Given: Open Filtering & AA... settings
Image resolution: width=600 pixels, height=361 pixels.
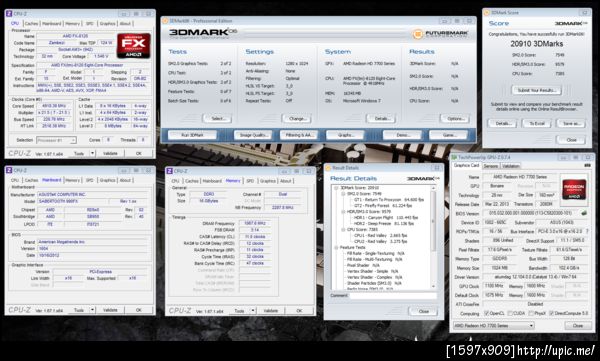Looking at the screenshot, I should point(299,135).
